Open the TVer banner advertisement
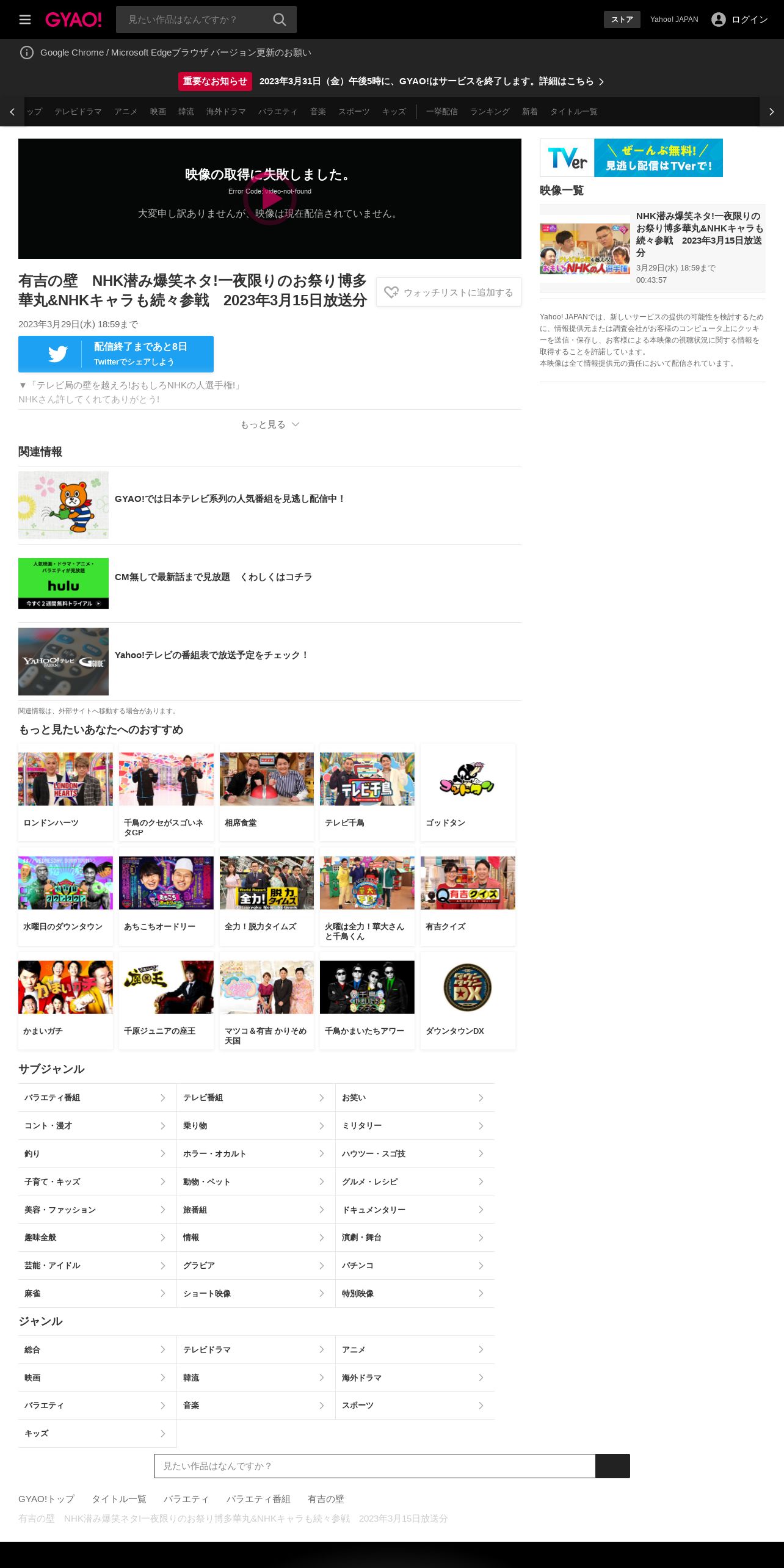784x1568 pixels. 631,158
